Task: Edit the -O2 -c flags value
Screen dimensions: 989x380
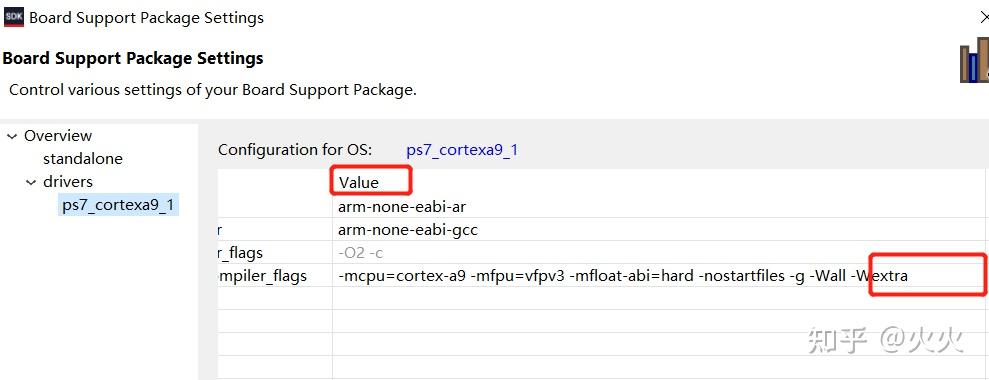Action: (659, 252)
